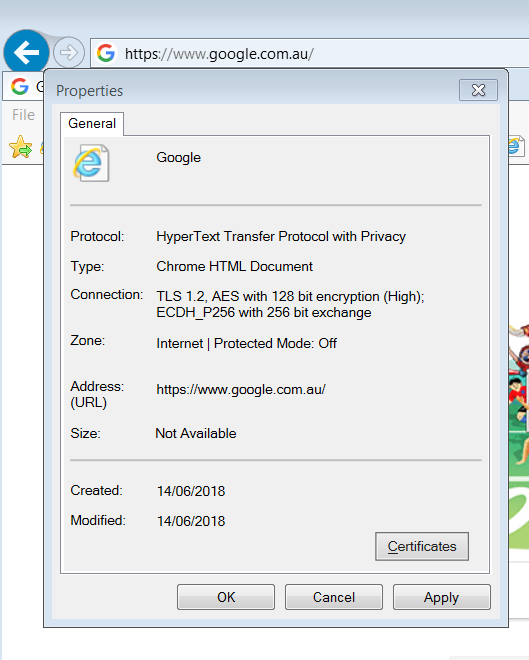Image resolution: width=529 pixels, height=660 pixels.
Task: Open the File menu
Action: tap(23, 115)
